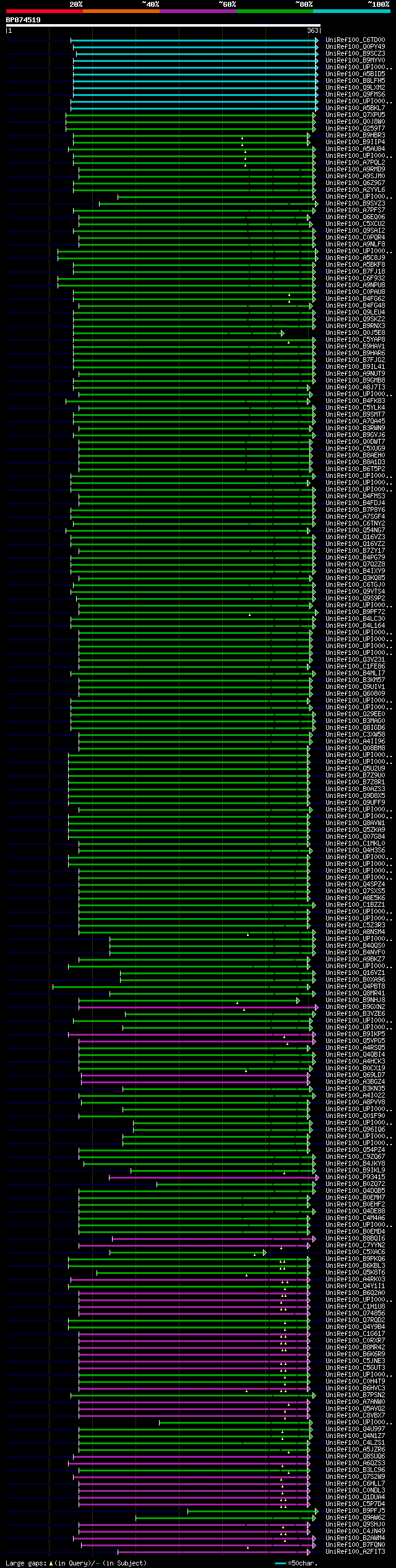396x1568 pixels.
Task: Select hit label UniRef100_A2FIT3
Action: point(355,1552)
